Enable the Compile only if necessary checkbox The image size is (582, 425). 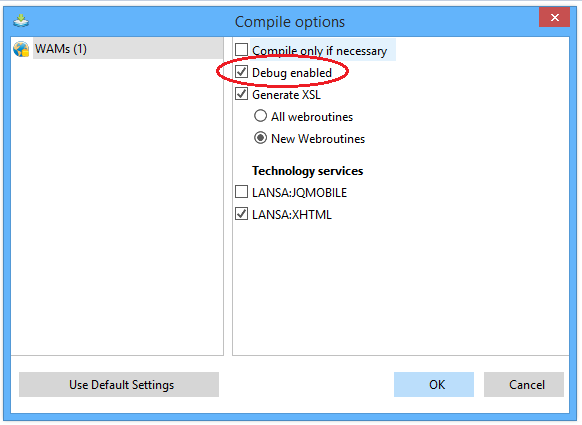click(241, 49)
